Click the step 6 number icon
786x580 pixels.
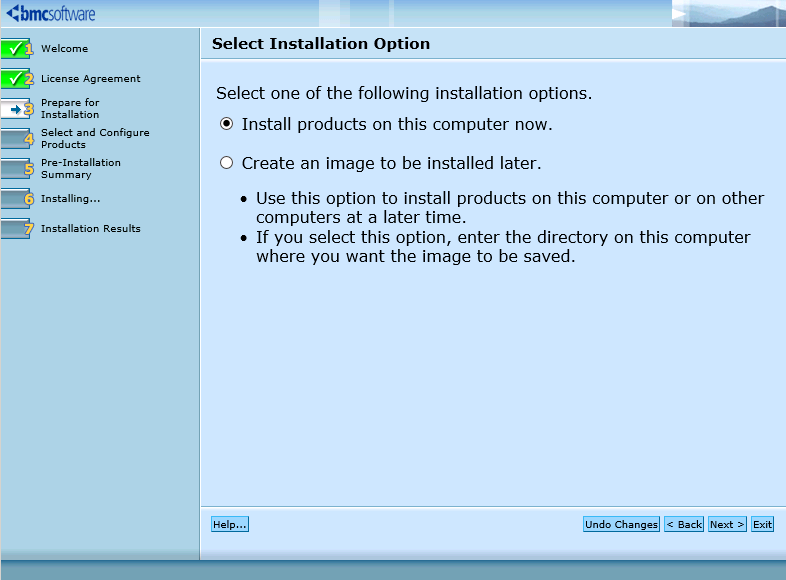pos(17,199)
